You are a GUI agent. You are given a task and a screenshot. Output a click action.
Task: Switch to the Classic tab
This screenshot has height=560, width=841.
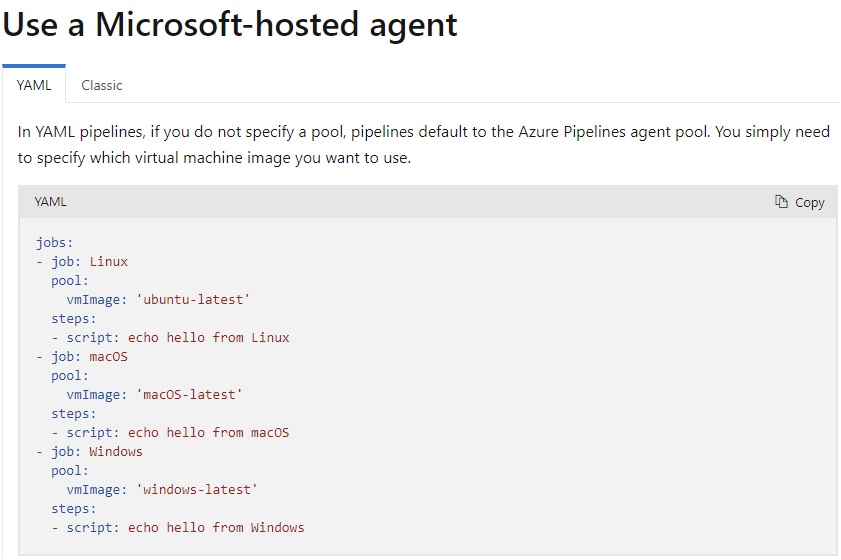(102, 85)
